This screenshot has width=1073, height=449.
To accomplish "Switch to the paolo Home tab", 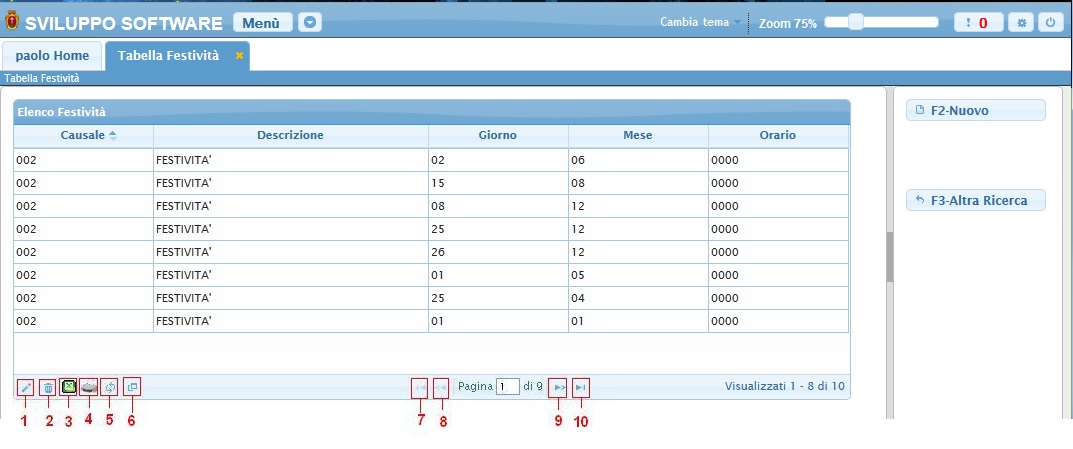I will [x=52, y=56].
